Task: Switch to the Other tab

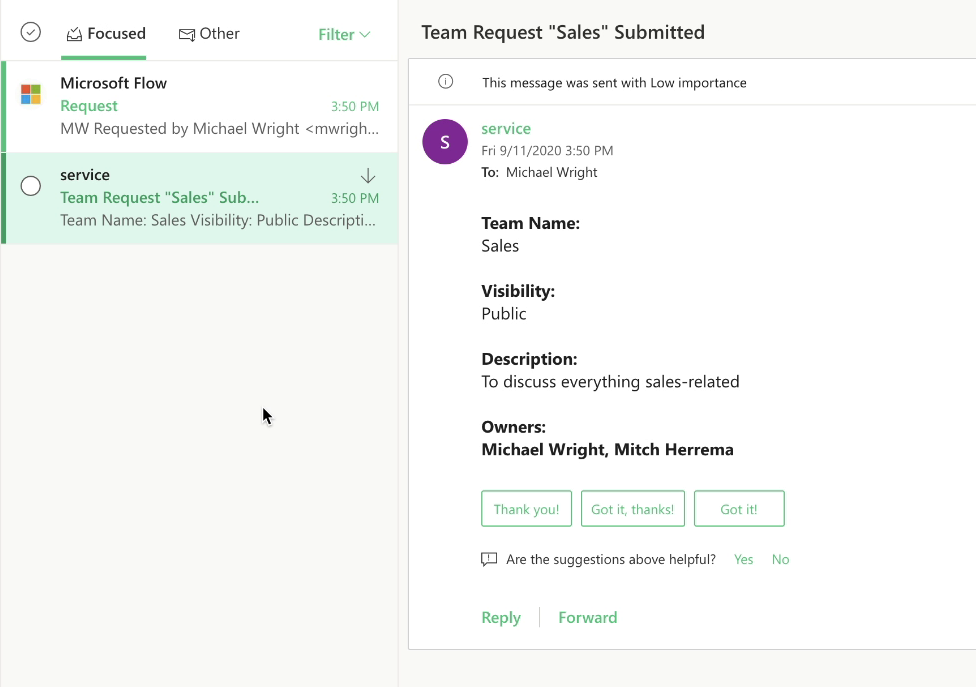Action: coord(209,33)
